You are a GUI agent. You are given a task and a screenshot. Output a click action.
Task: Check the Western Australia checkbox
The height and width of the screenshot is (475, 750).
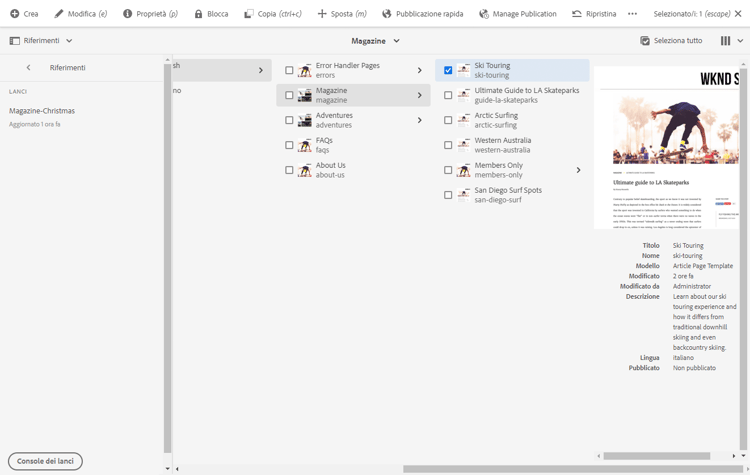(x=448, y=145)
